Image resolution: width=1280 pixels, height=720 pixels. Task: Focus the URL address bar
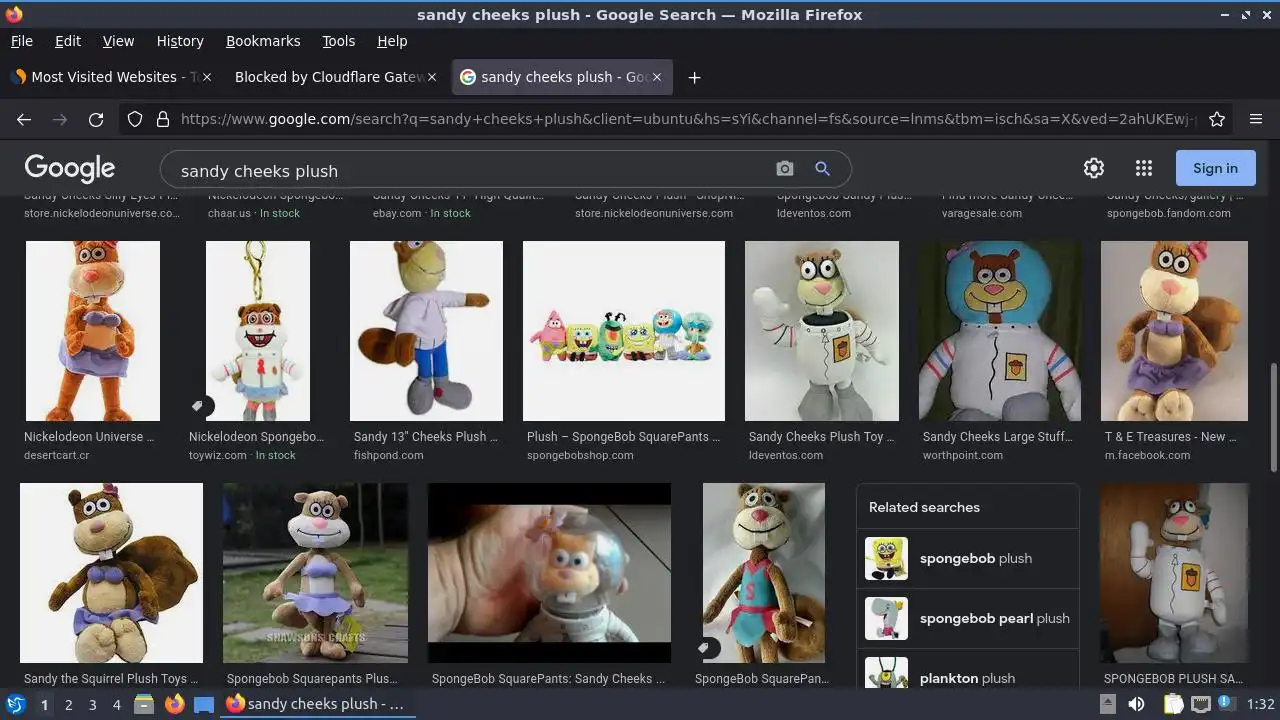tap(688, 119)
